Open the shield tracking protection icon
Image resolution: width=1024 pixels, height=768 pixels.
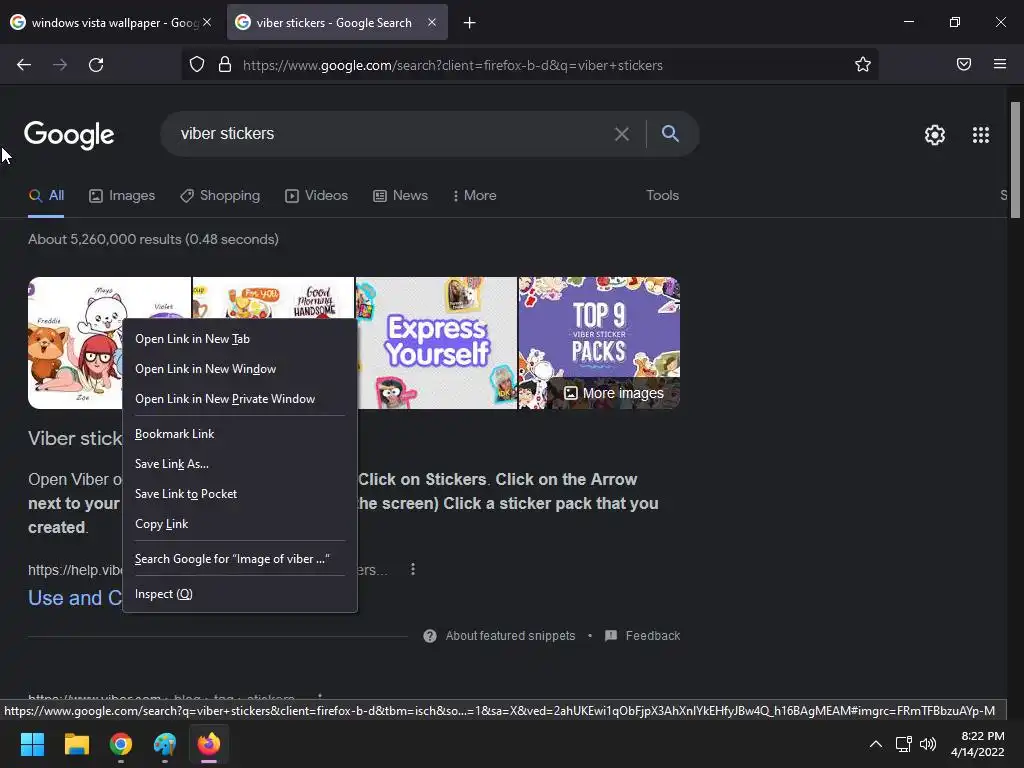197,65
